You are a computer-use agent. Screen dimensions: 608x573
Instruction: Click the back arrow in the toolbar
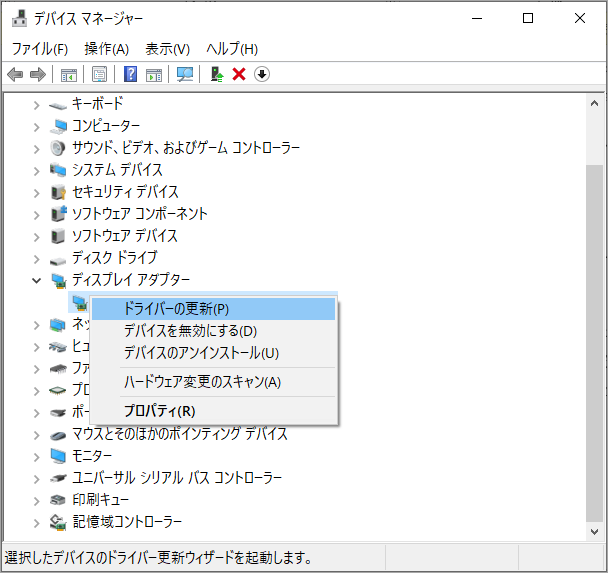(15, 74)
